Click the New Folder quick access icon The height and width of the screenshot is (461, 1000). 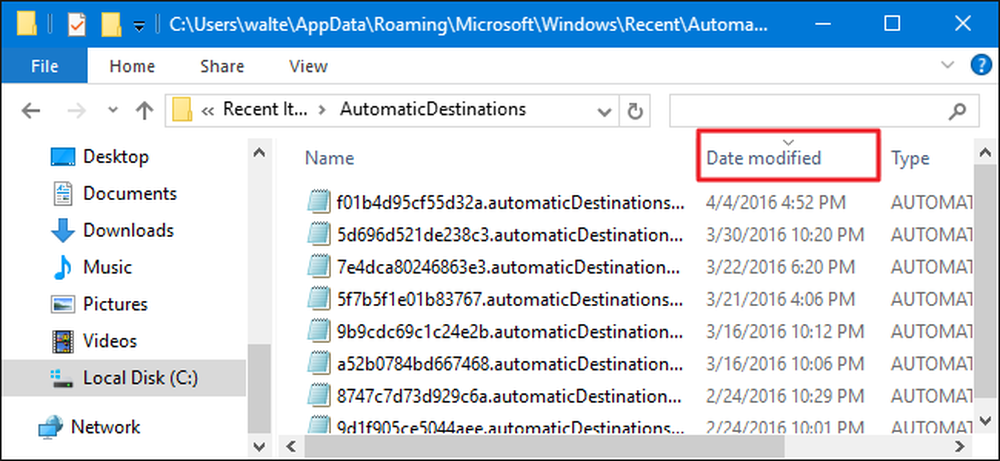click(x=111, y=26)
